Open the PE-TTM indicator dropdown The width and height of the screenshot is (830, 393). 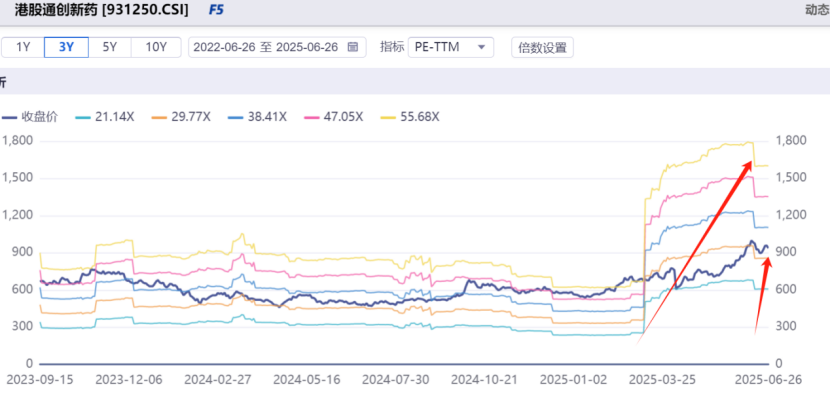pos(451,47)
